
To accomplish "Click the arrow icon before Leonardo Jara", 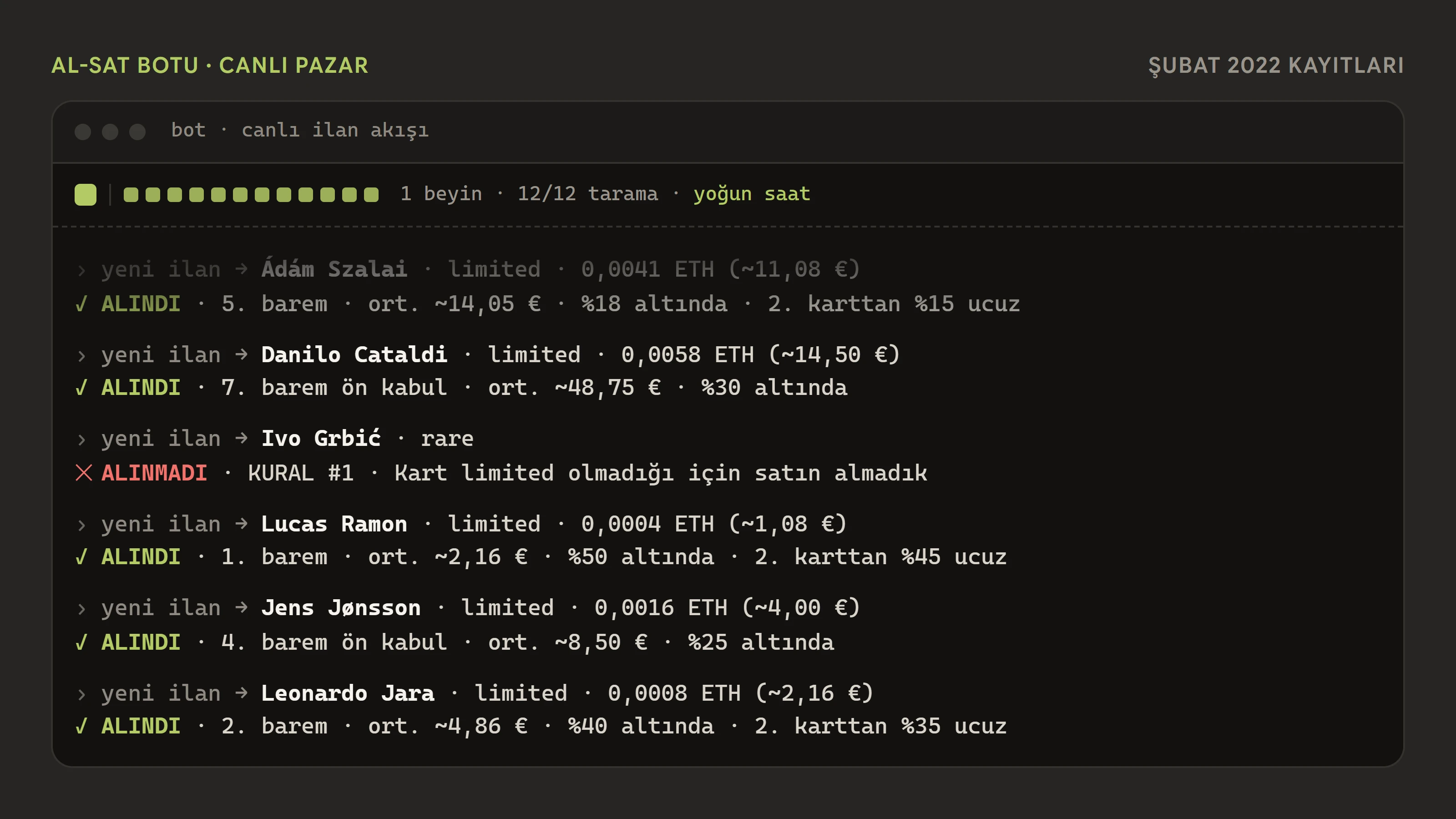I will (x=241, y=693).
